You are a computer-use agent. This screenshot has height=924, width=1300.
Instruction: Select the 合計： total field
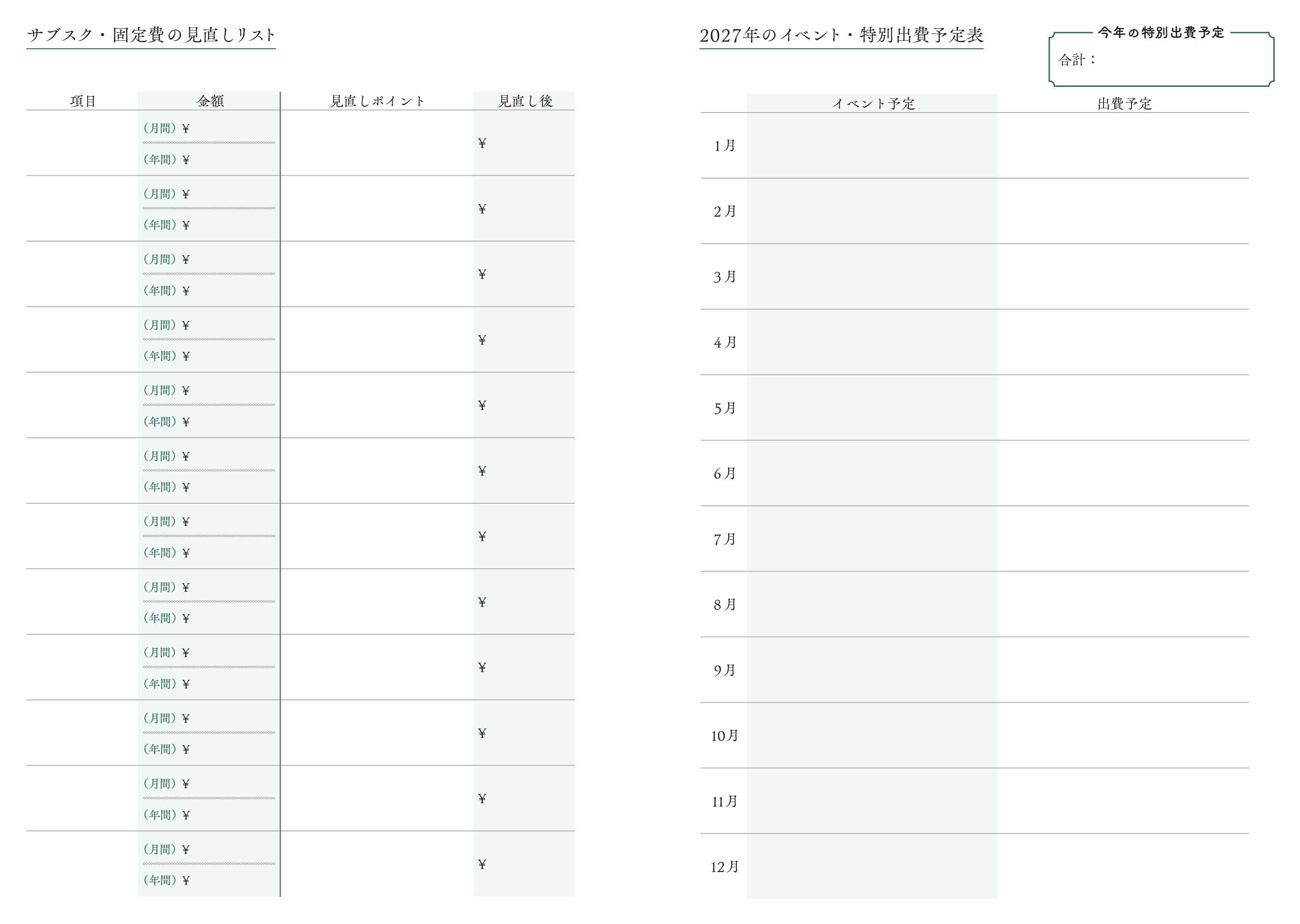(1161, 60)
